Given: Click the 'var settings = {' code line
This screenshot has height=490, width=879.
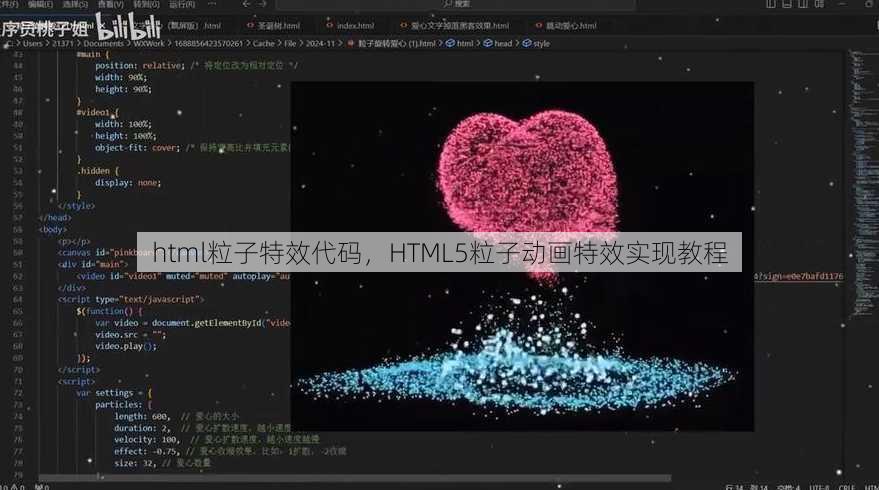Looking at the screenshot, I should (114, 393).
